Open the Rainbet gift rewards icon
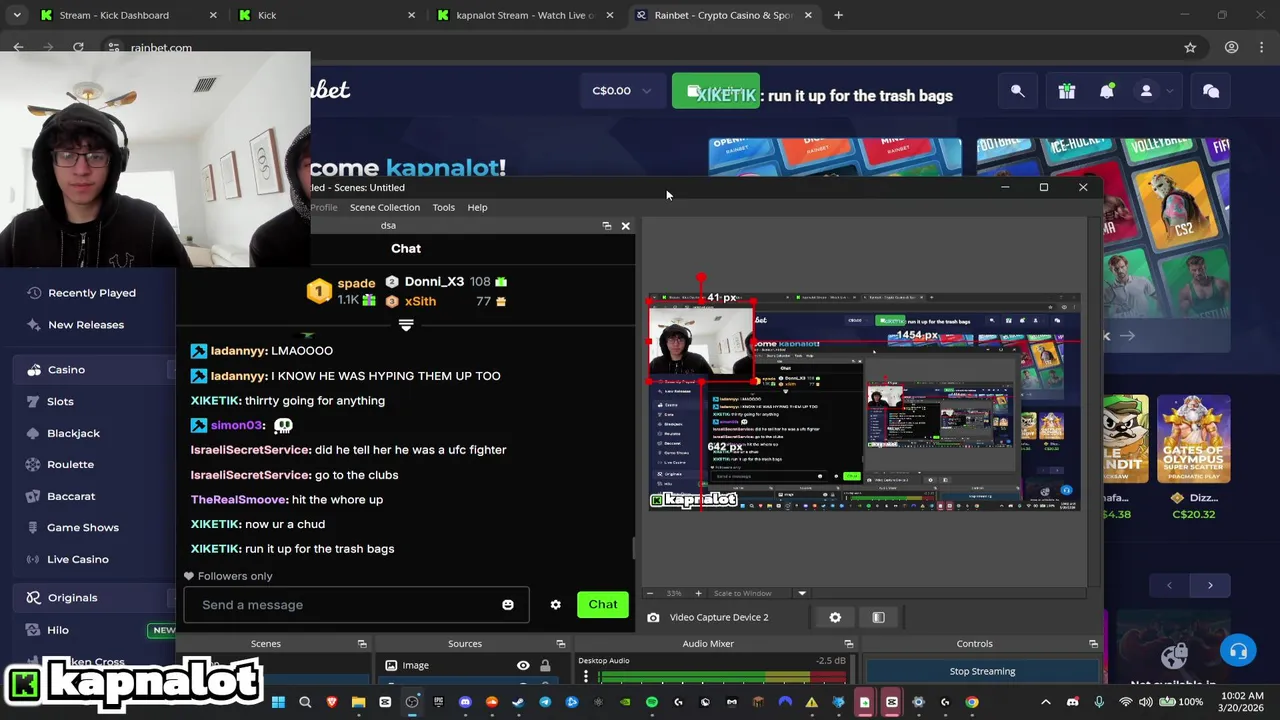This screenshot has width=1280, height=720. (1067, 91)
